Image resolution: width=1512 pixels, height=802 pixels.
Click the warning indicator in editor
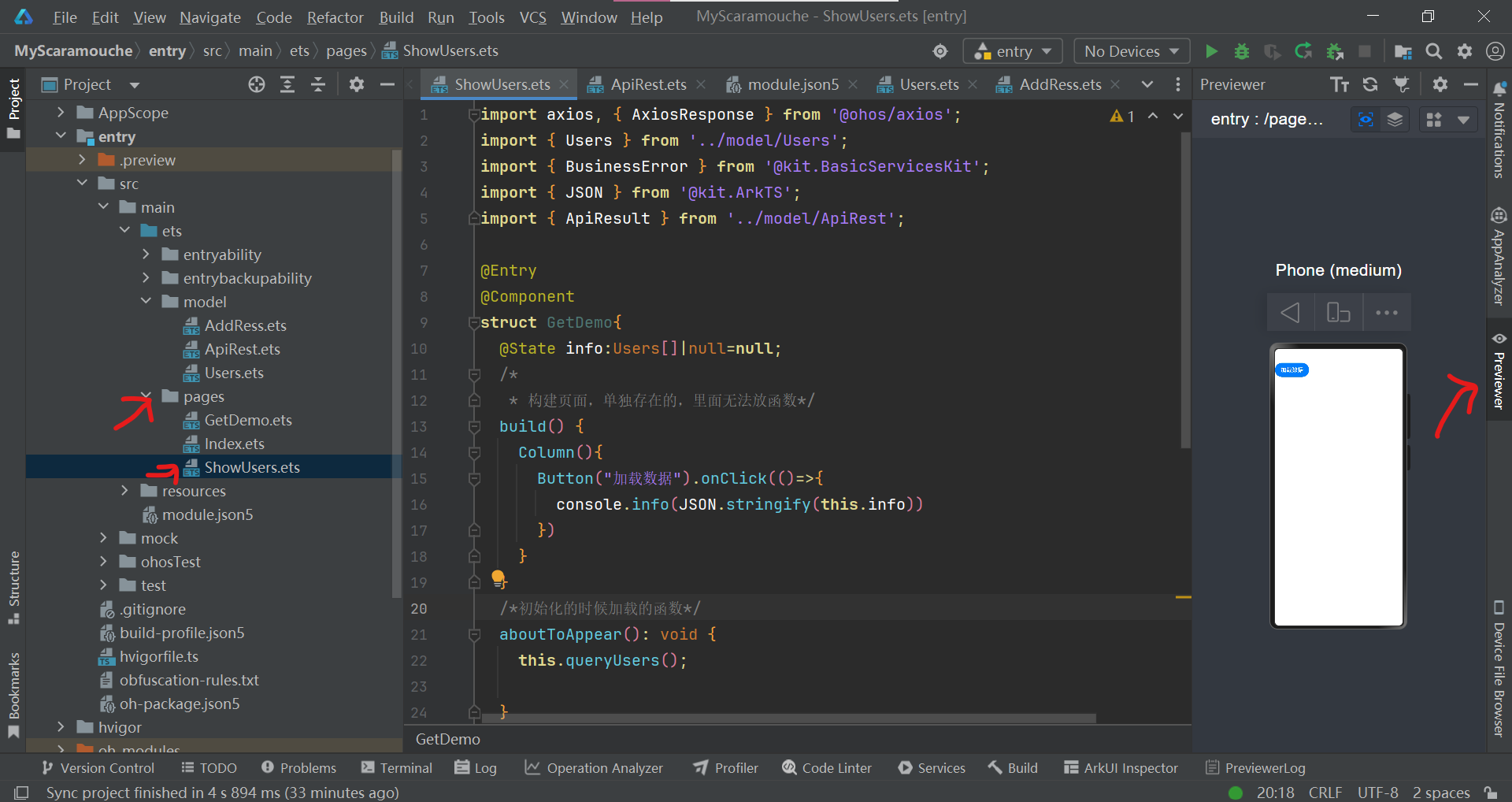pos(1122,116)
